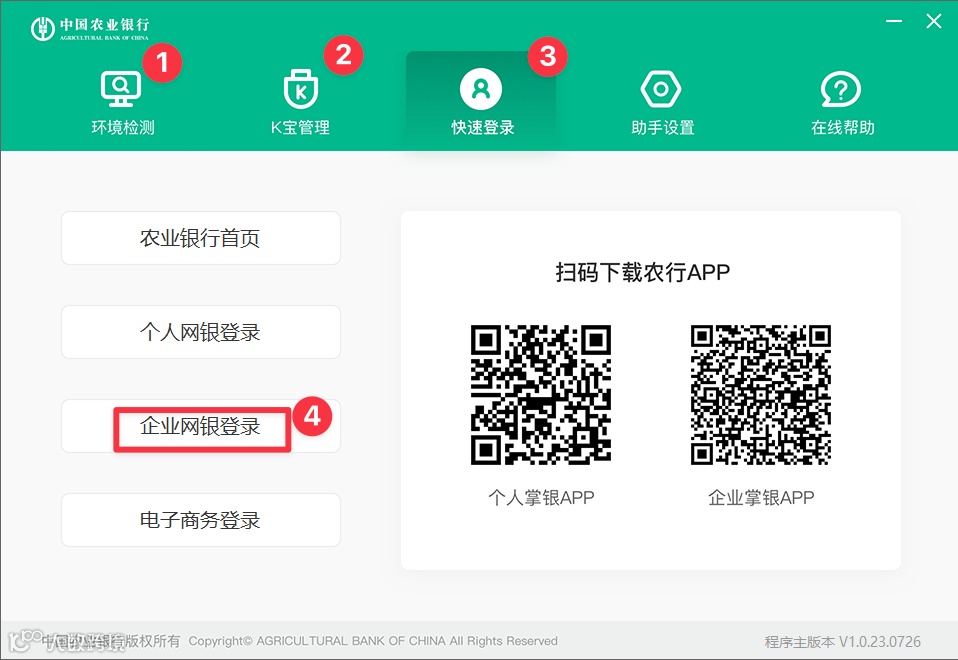
Task: Switch to the 快速登录 tab label
Action: coord(483,127)
